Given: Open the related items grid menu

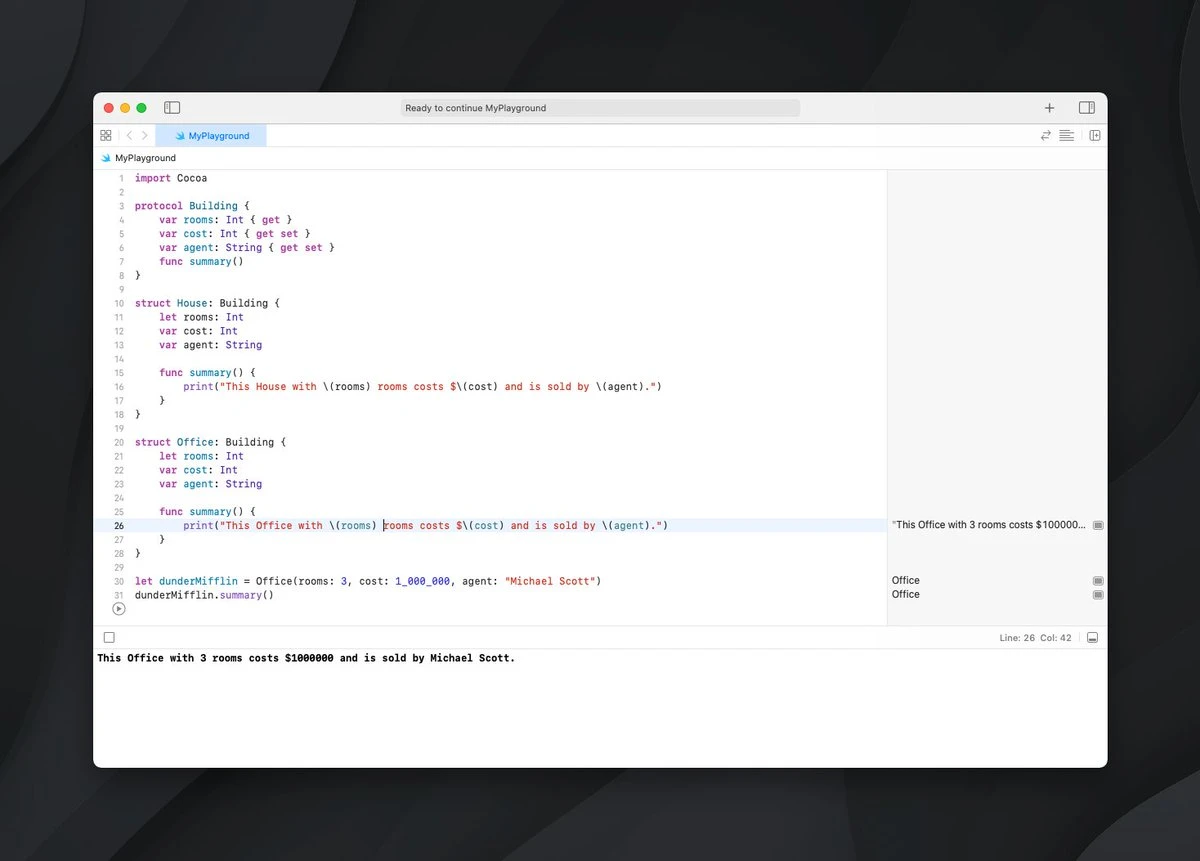Looking at the screenshot, I should pyautogui.click(x=106, y=135).
